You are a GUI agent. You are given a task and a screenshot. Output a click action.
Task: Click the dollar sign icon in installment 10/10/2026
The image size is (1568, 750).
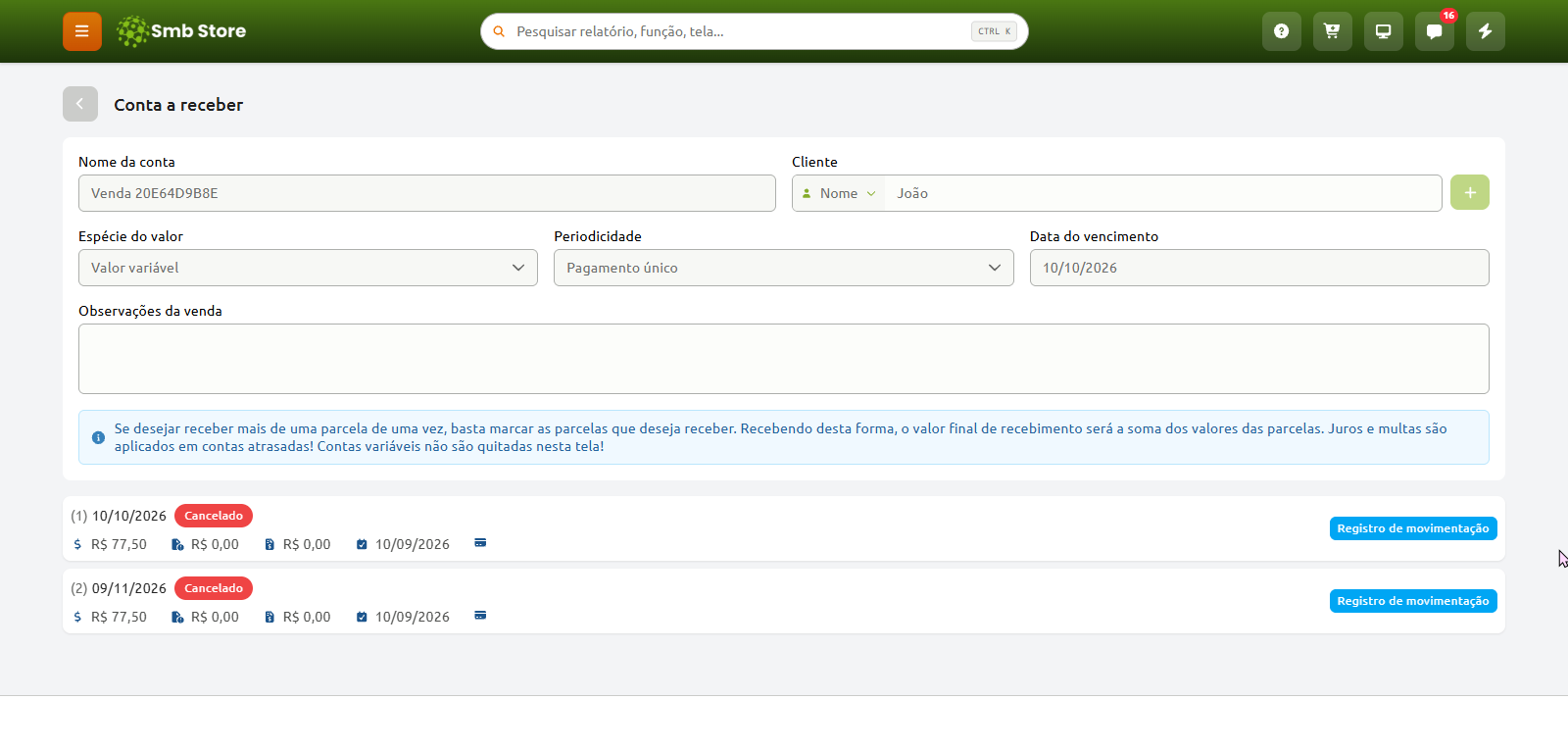click(77, 544)
